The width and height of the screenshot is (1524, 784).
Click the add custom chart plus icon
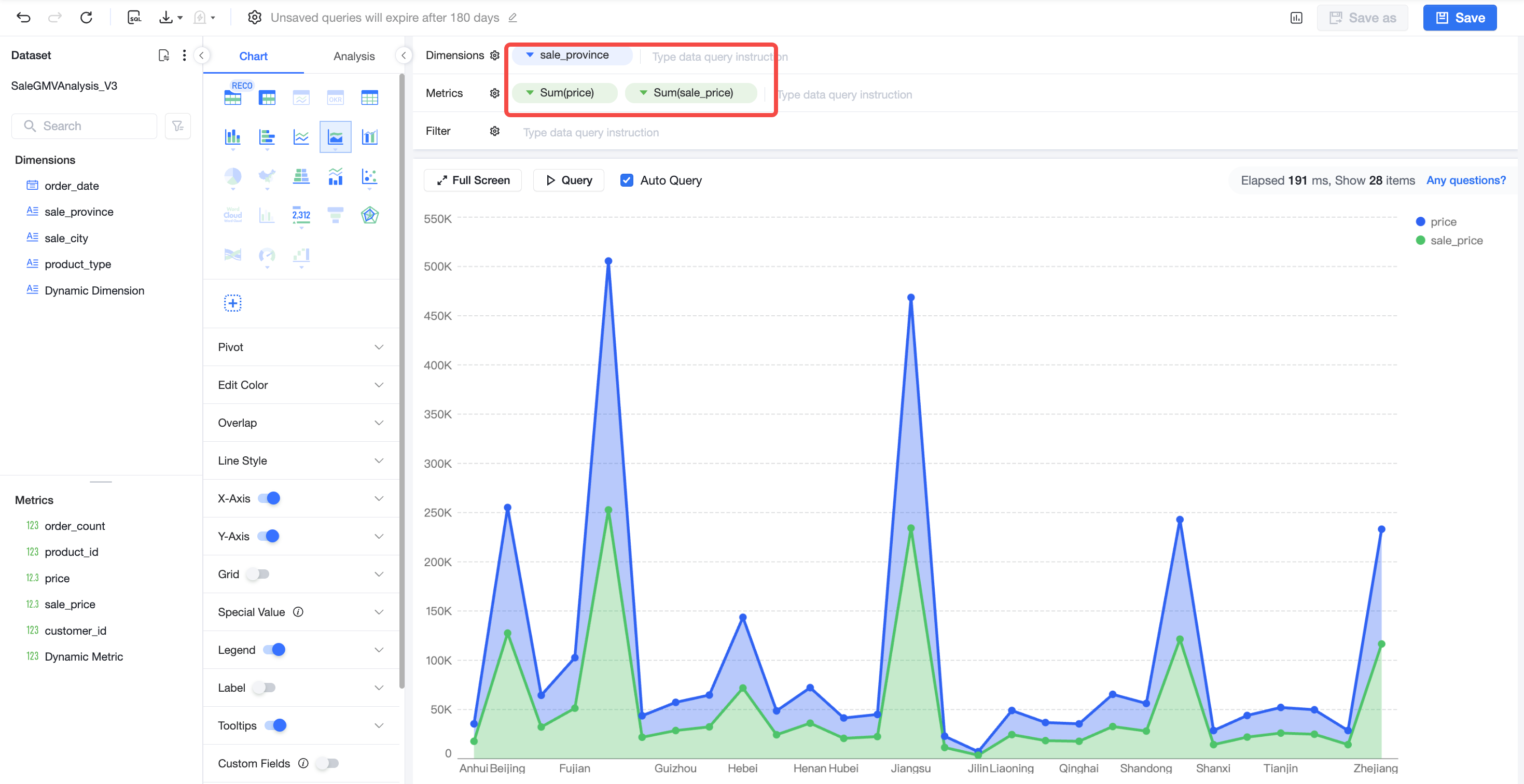click(x=232, y=303)
